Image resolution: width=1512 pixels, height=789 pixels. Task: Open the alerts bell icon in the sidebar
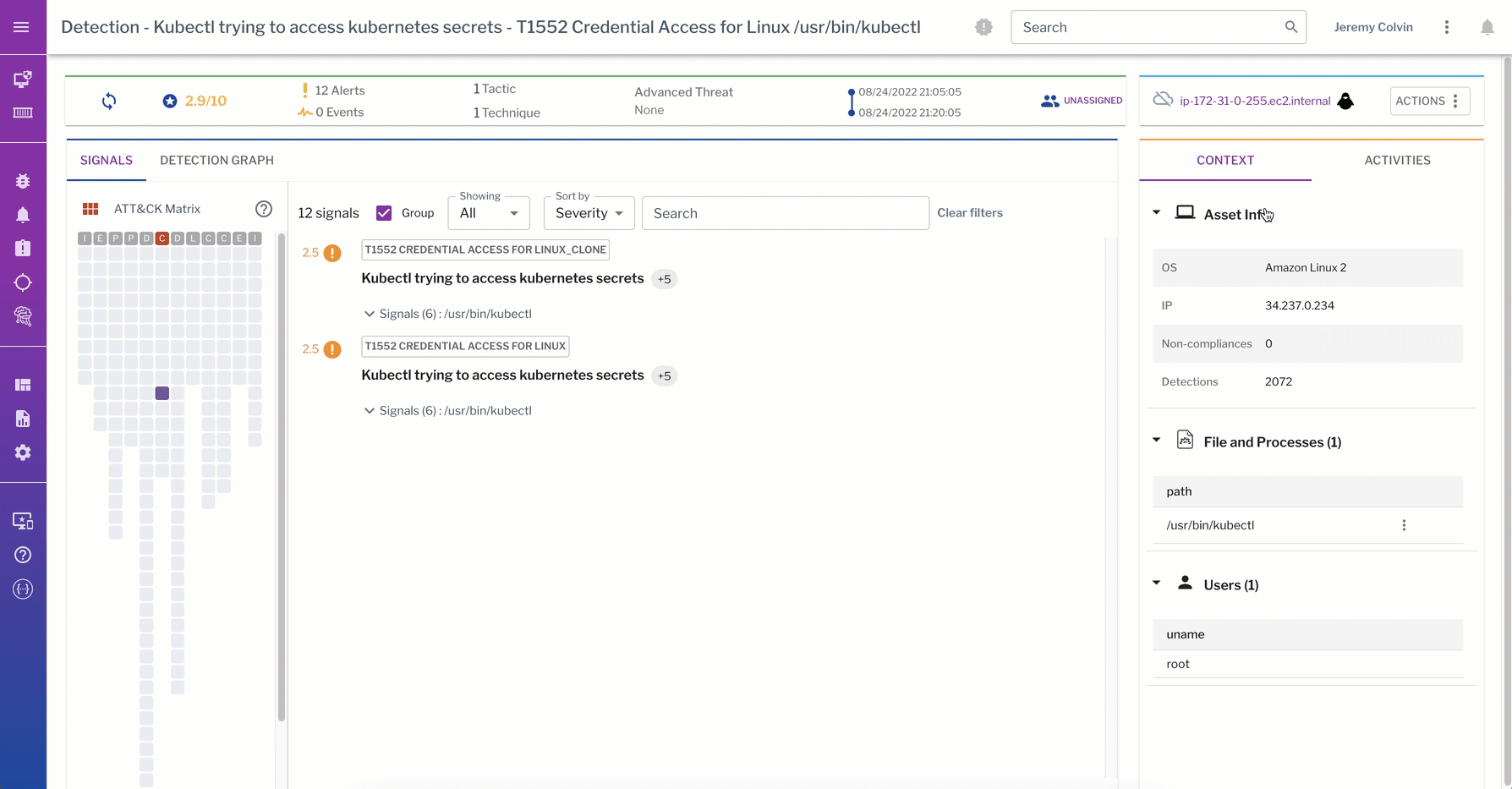(x=23, y=215)
